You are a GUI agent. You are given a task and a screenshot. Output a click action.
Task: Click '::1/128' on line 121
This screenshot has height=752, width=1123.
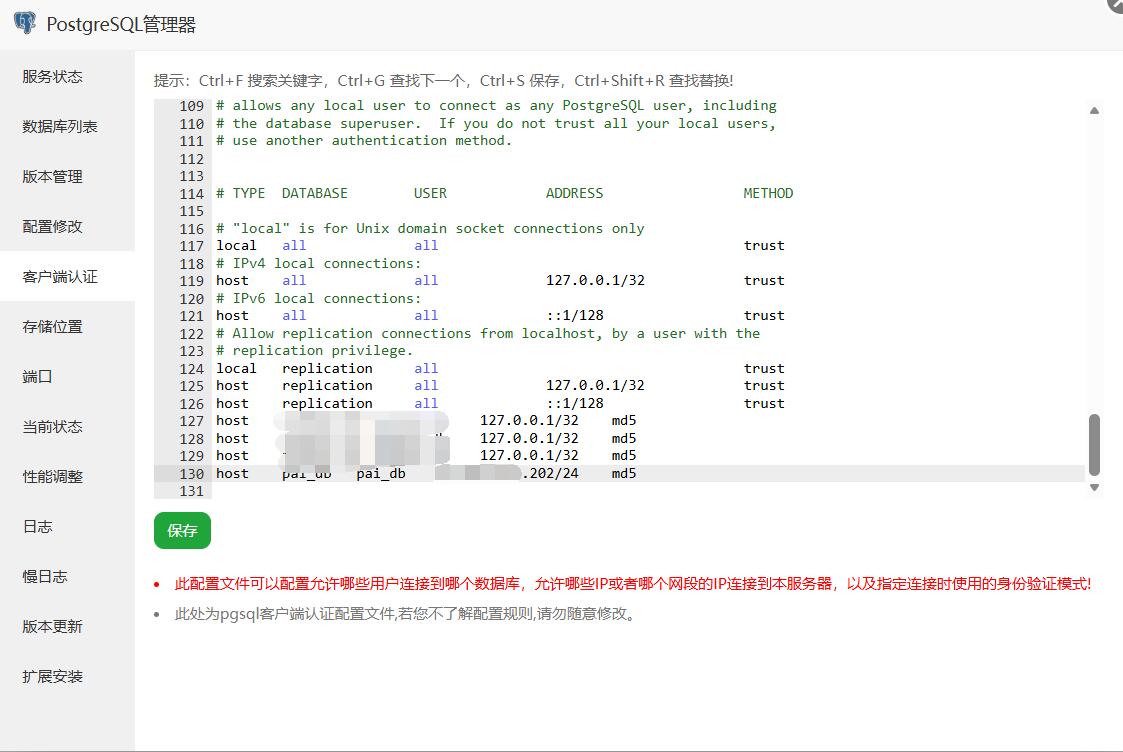tap(574, 316)
